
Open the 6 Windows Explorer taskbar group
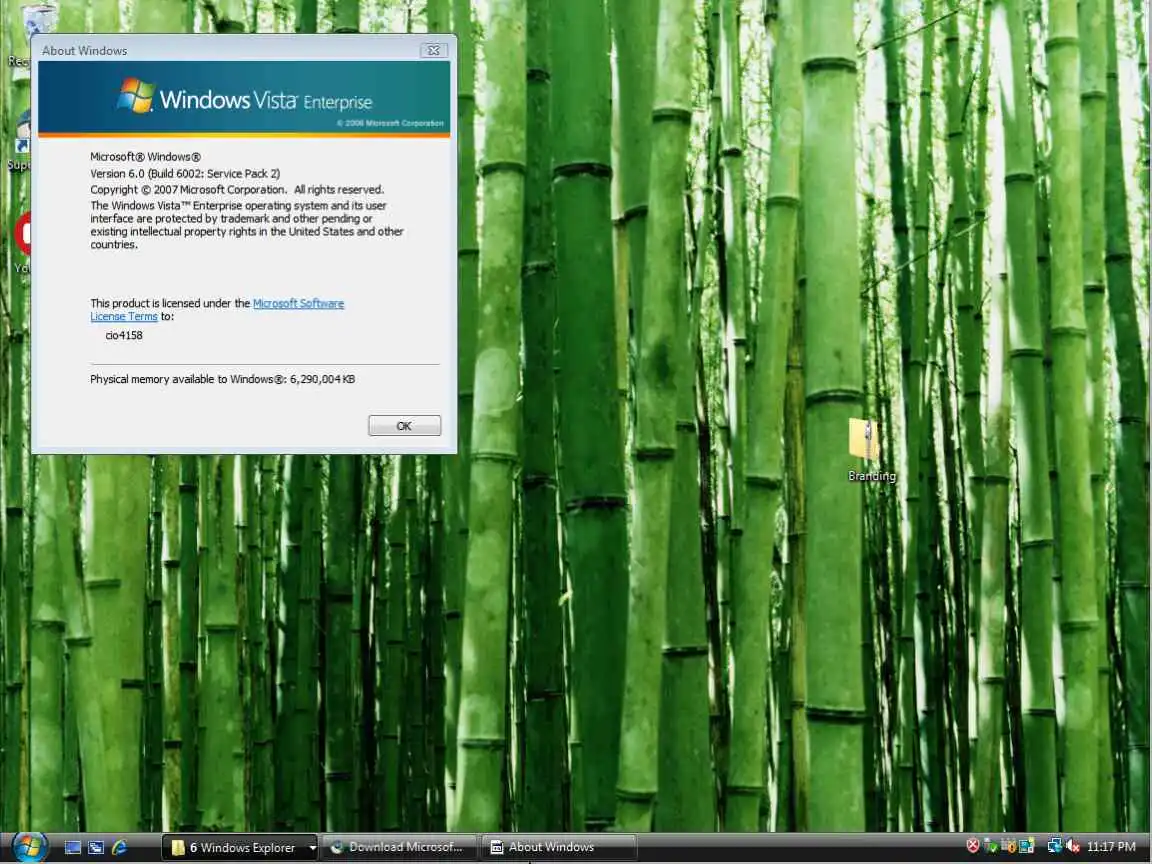pos(240,848)
